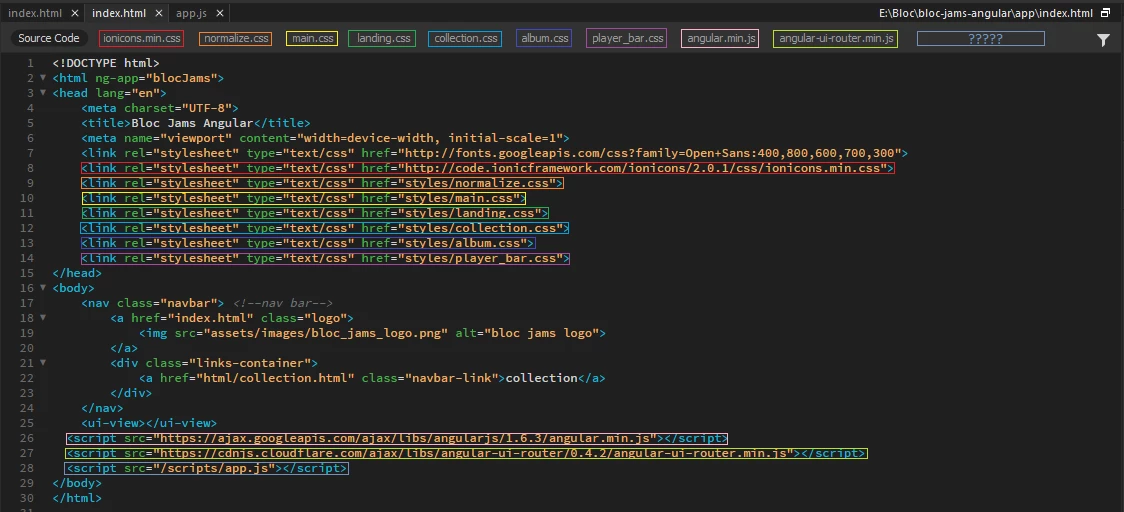Click the closing </body> tag

[x=77, y=483]
